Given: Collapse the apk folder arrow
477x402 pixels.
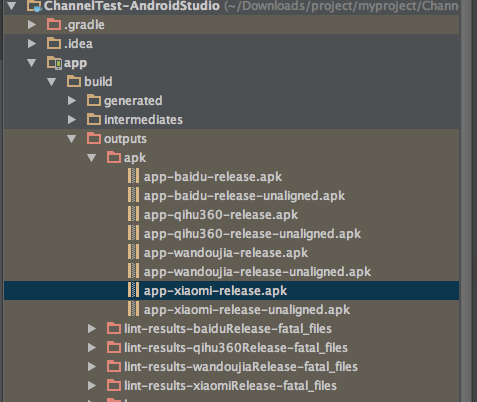Looking at the screenshot, I should [x=92, y=158].
